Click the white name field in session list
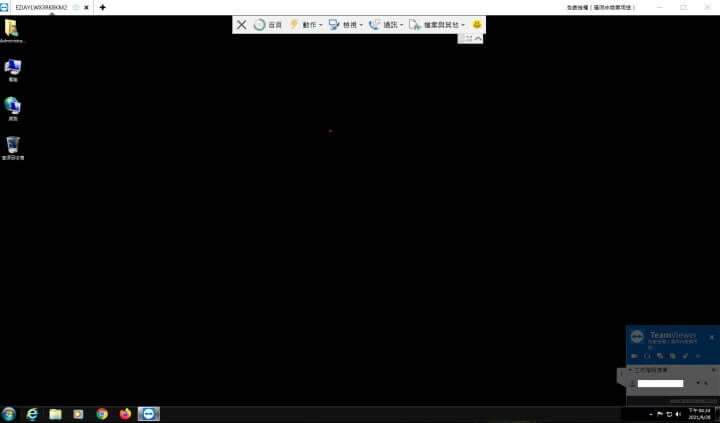Screen dimensions: 720x423 pyautogui.click(x=660, y=384)
